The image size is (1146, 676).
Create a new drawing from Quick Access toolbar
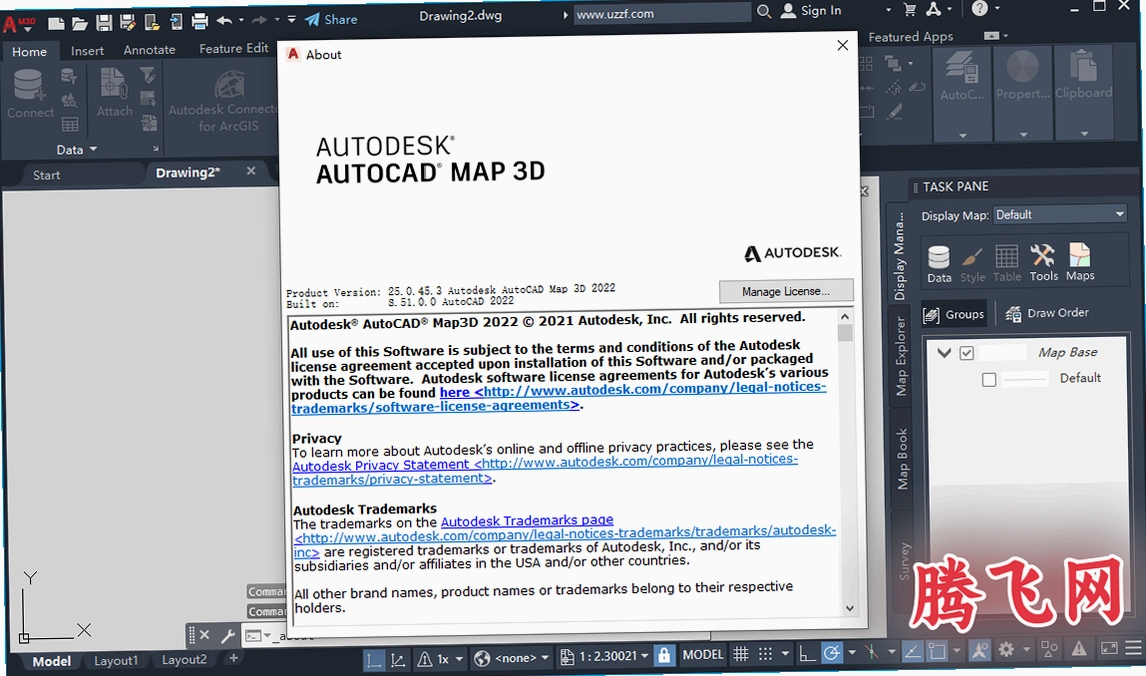pos(56,23)
